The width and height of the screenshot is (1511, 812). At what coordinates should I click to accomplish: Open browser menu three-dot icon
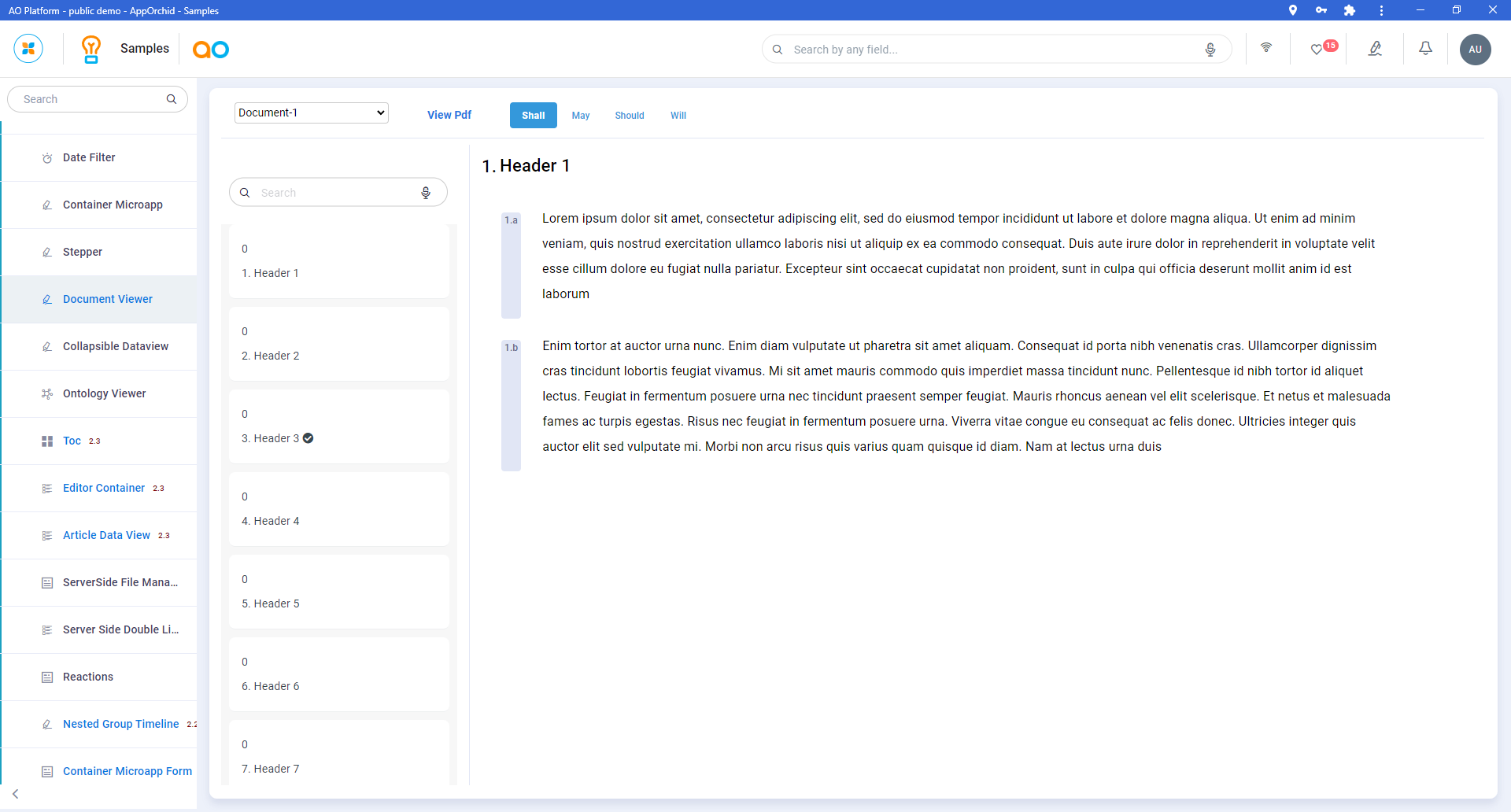coord(1381,10)
